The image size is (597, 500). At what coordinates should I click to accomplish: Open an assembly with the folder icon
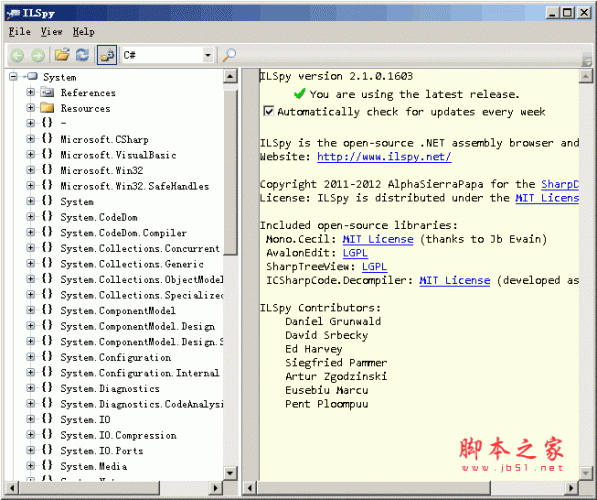[62, 55]
